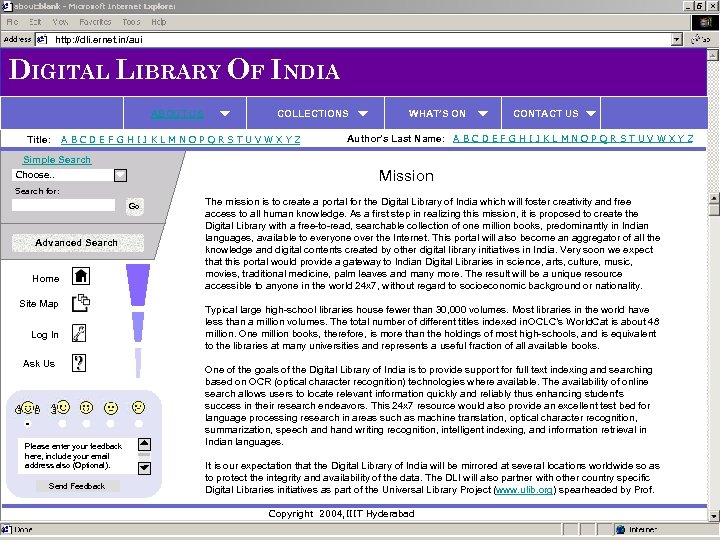This screenshot has width=720, height=540.
Task: Click the Log In text link
Action: point(45,335)
